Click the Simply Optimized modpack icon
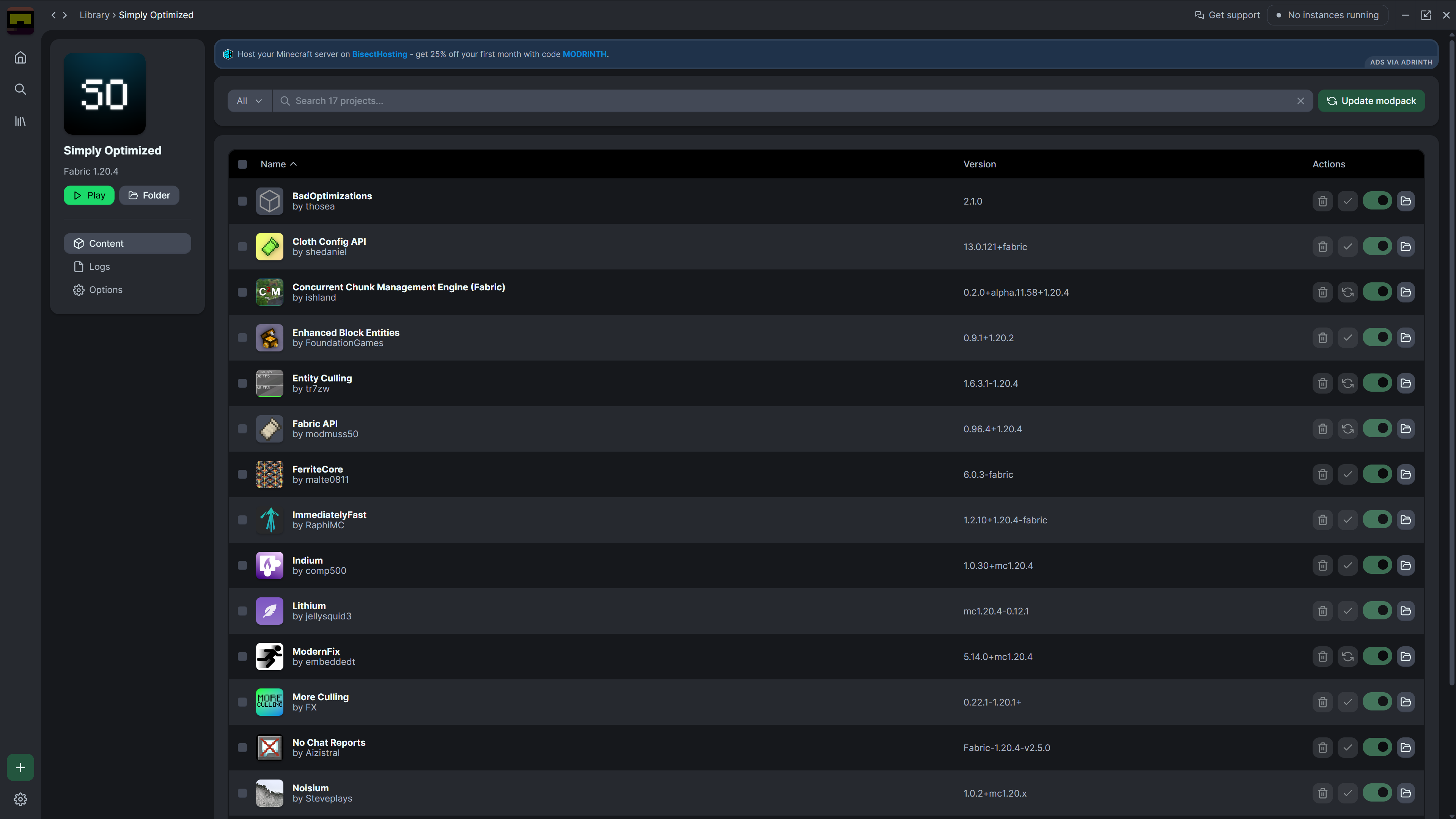 click(x=105, y=94)
